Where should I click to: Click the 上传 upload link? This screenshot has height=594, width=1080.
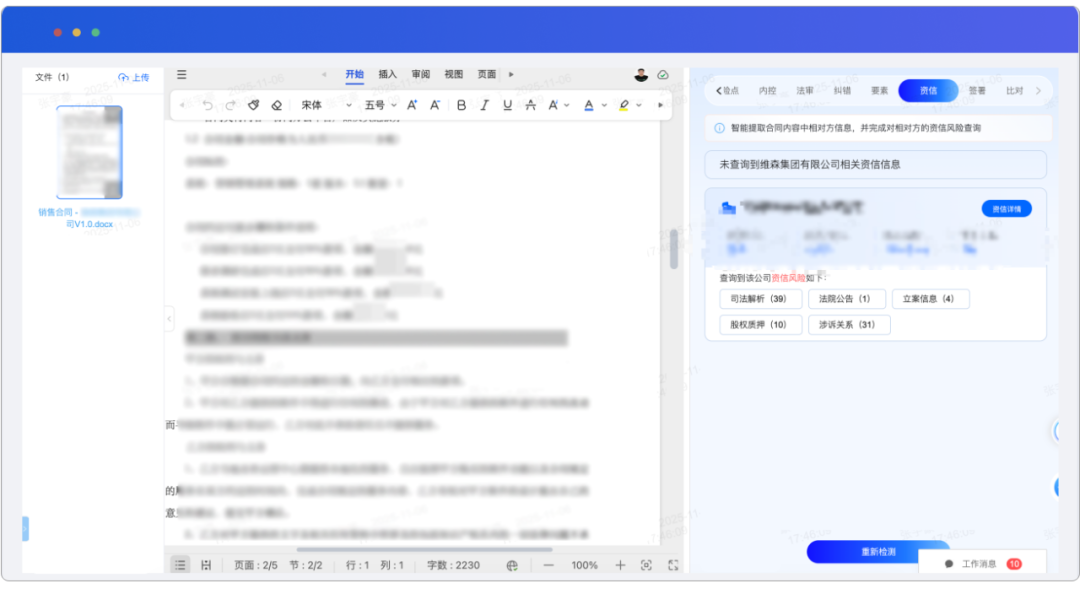tap(134, 77)
